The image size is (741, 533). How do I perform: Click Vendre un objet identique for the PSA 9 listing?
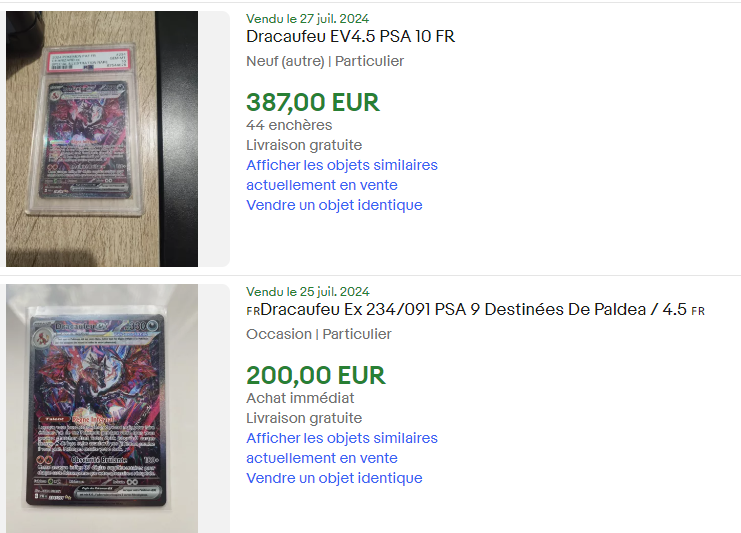click(334, 478)
